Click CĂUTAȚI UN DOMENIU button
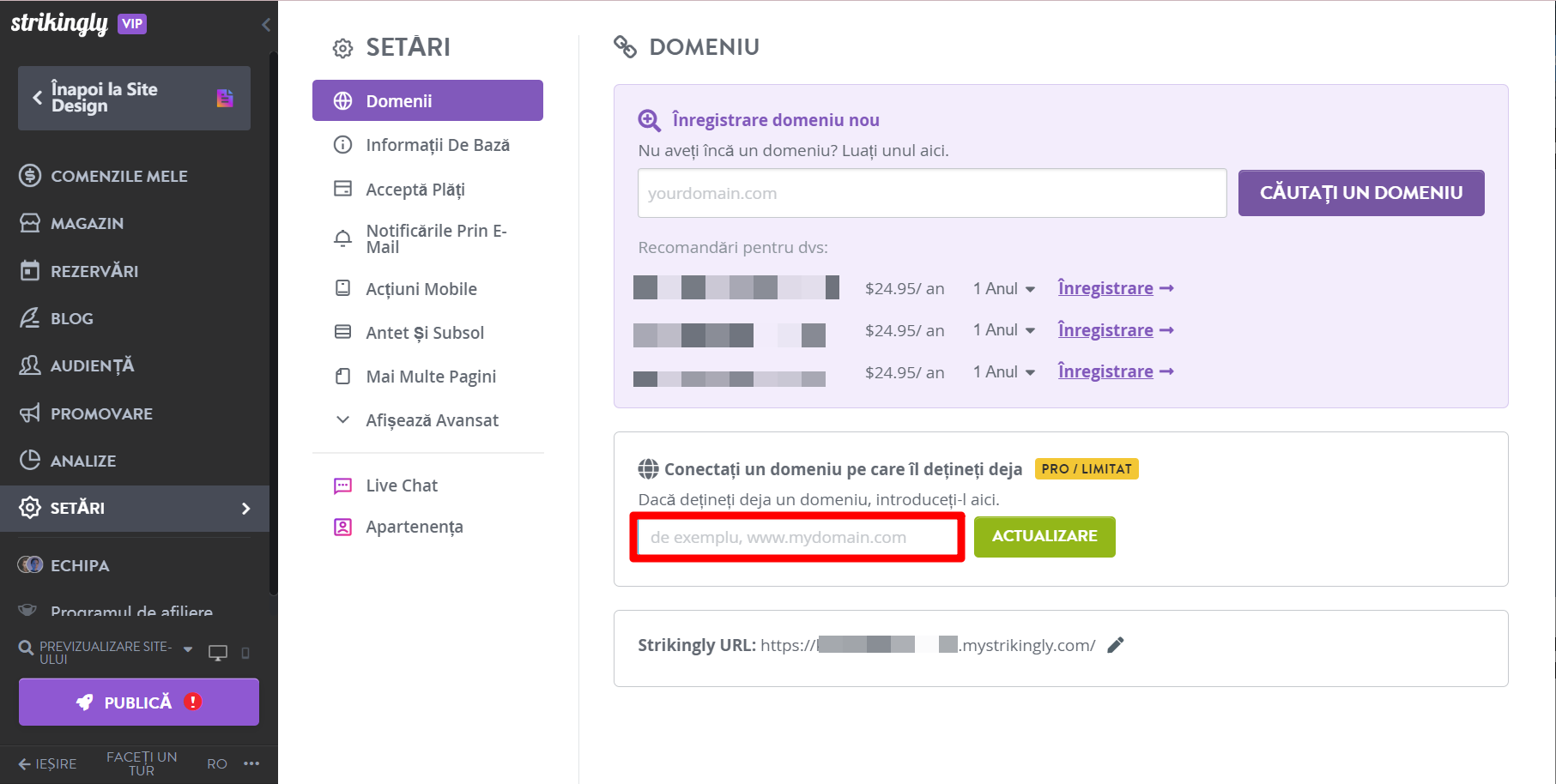 pos(1361,193)
